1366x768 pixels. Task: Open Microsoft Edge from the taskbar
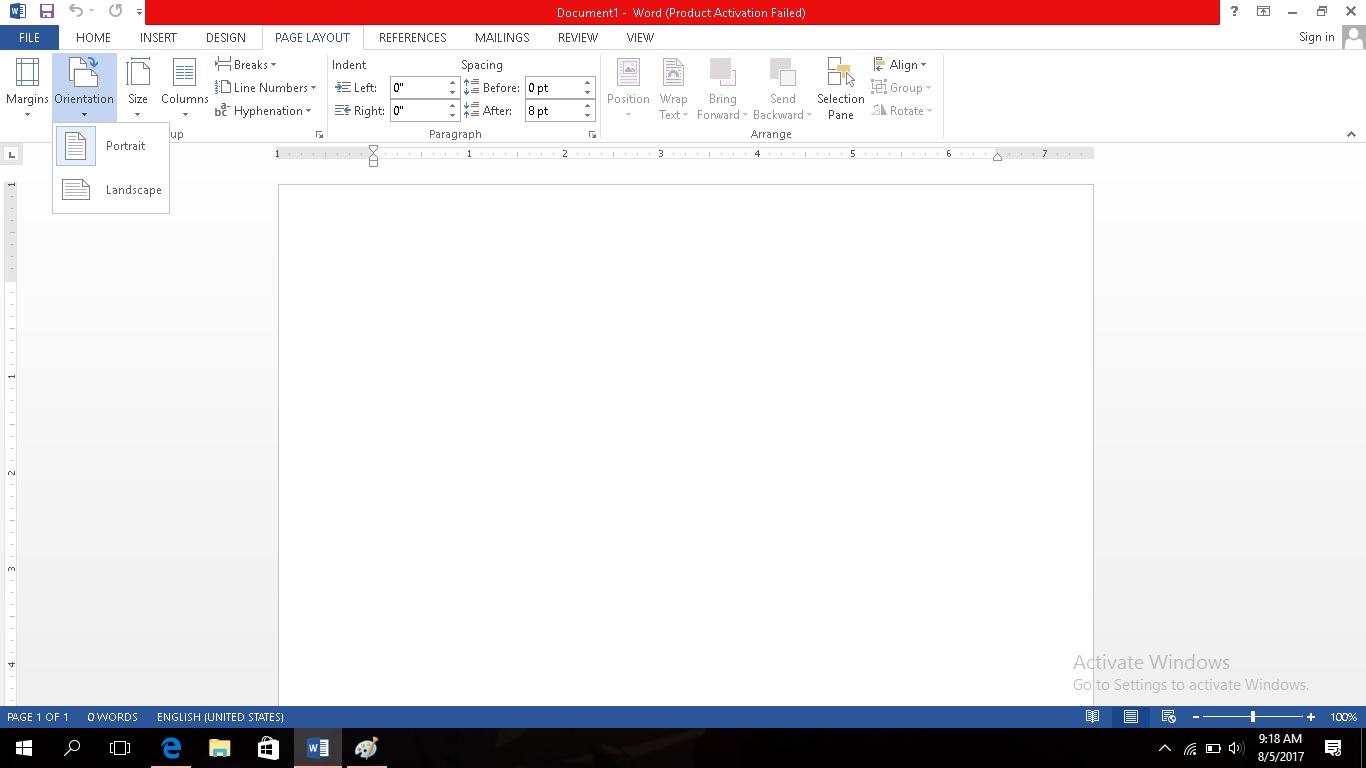[x=171, y=748]
